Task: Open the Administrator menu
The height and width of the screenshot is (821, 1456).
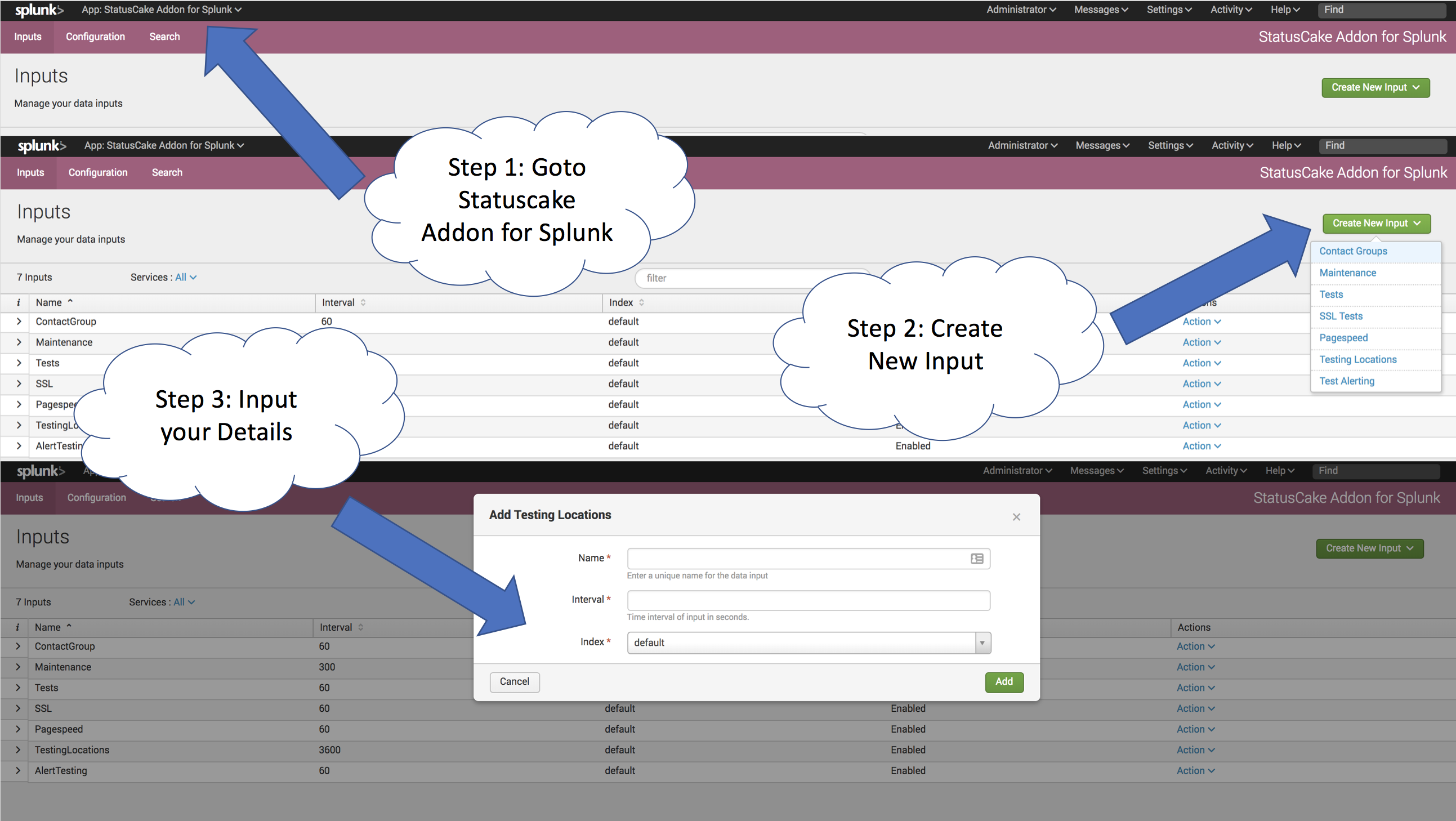Action: (1021, 10)
